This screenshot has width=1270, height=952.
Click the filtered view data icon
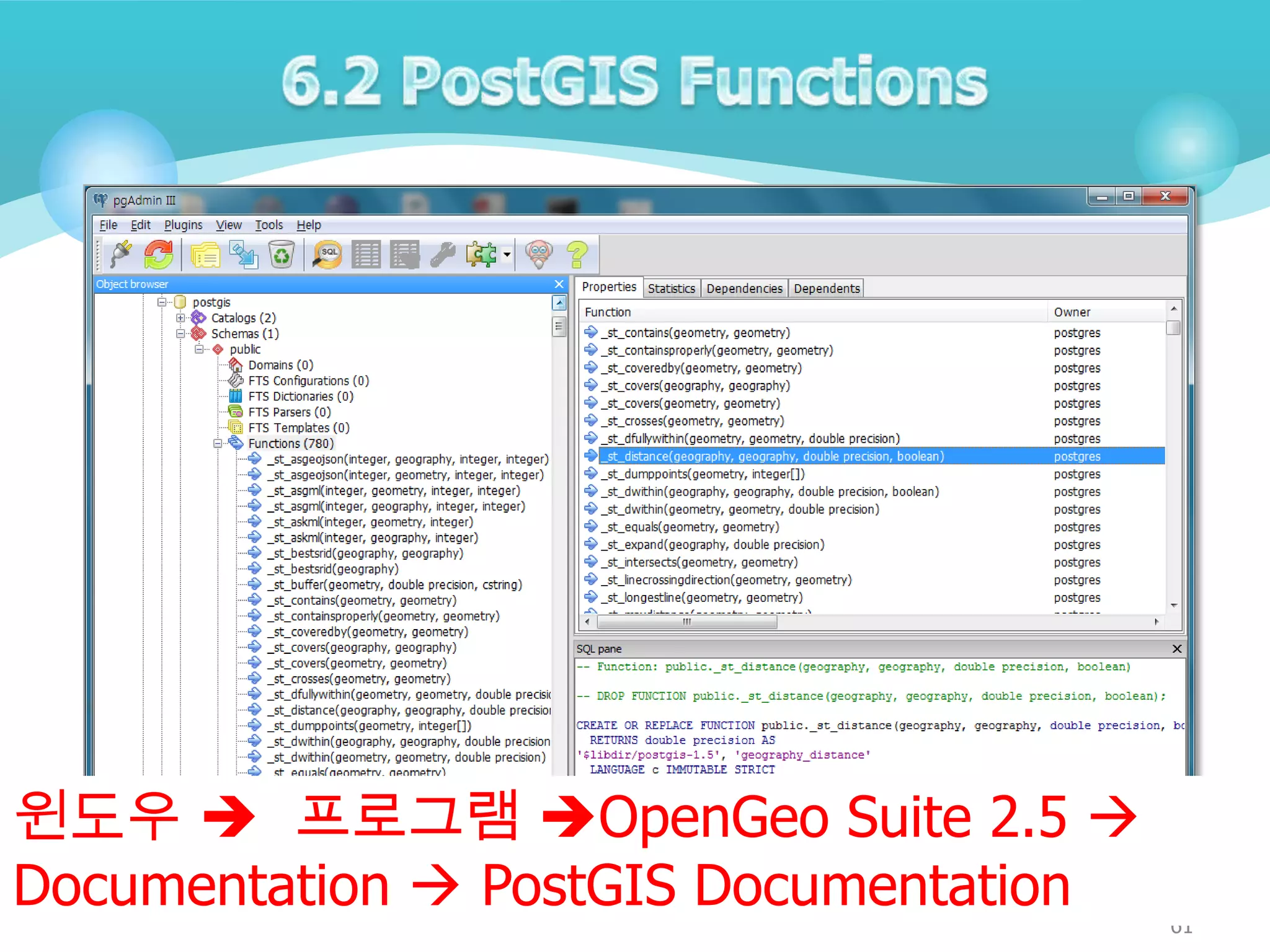coord(404,255)
